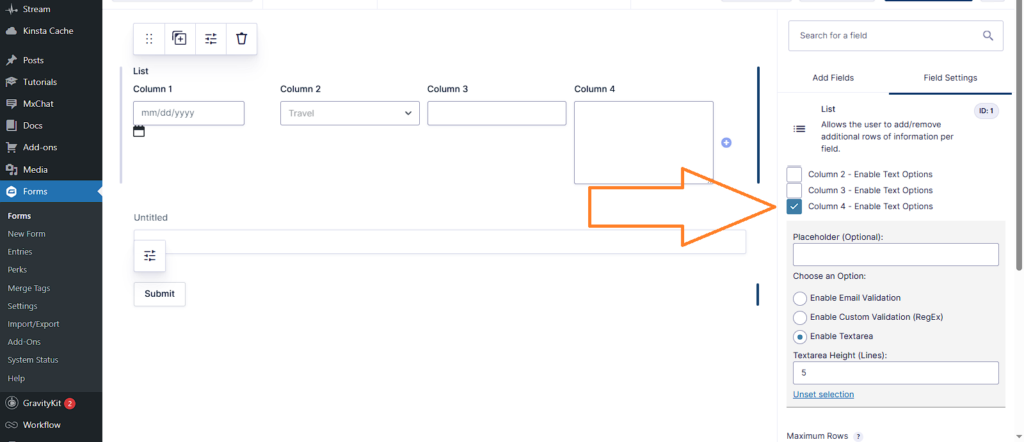This screenshot has height=442, width=1024.
Task: Click the Posts pin icon
Action: point(11,60)
